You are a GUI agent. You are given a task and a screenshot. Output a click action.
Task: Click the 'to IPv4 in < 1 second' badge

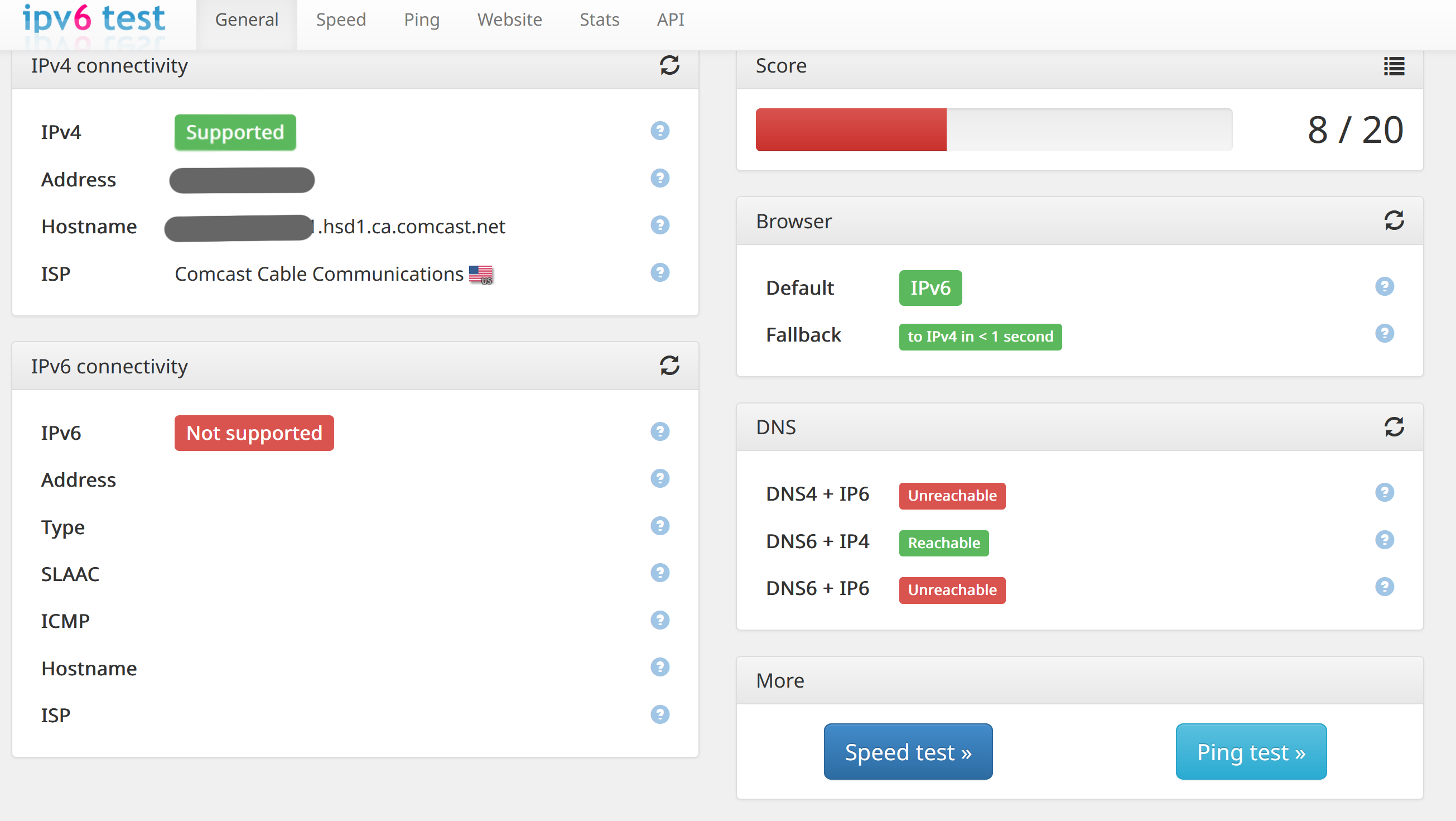[980, 337]
